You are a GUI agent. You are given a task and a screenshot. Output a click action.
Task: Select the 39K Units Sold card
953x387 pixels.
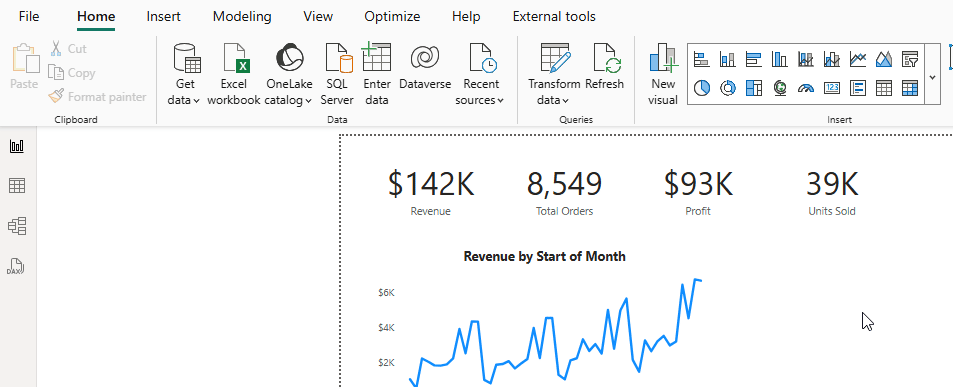[x=831, y=193]
